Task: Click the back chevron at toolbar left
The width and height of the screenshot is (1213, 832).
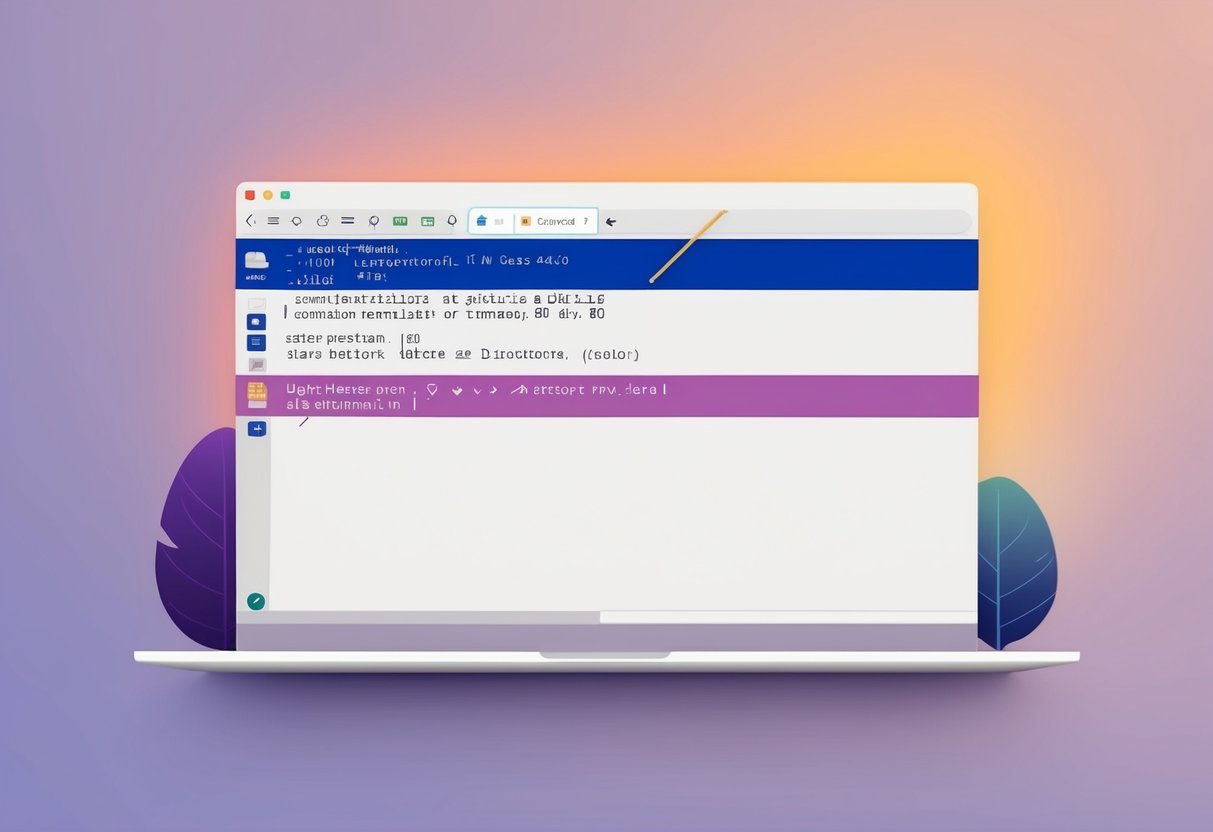Action: 249,220
